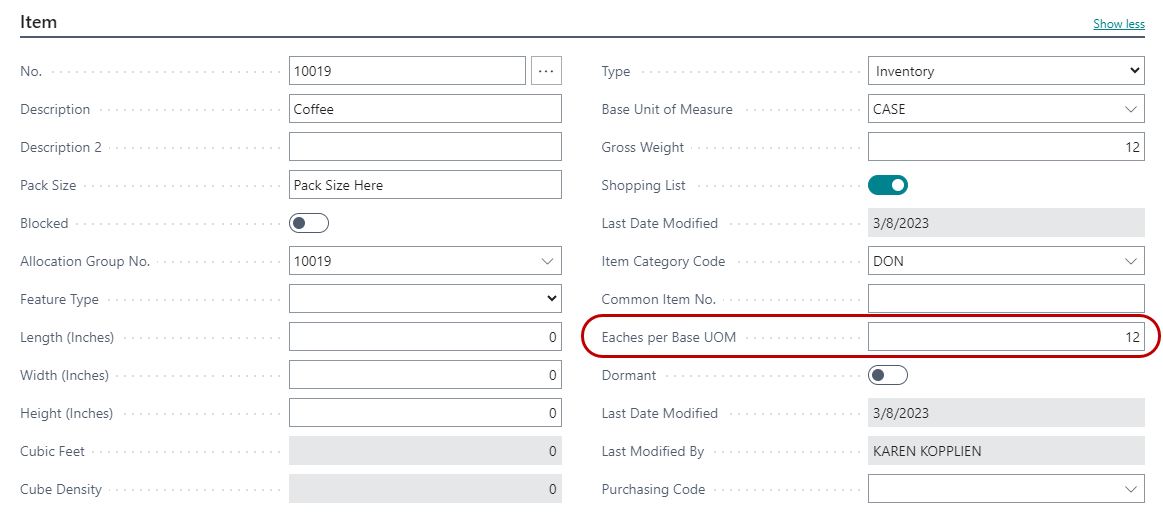Click the Eaches per Base UOM field
This screenshot has width=1163, height=524.
1005,337
